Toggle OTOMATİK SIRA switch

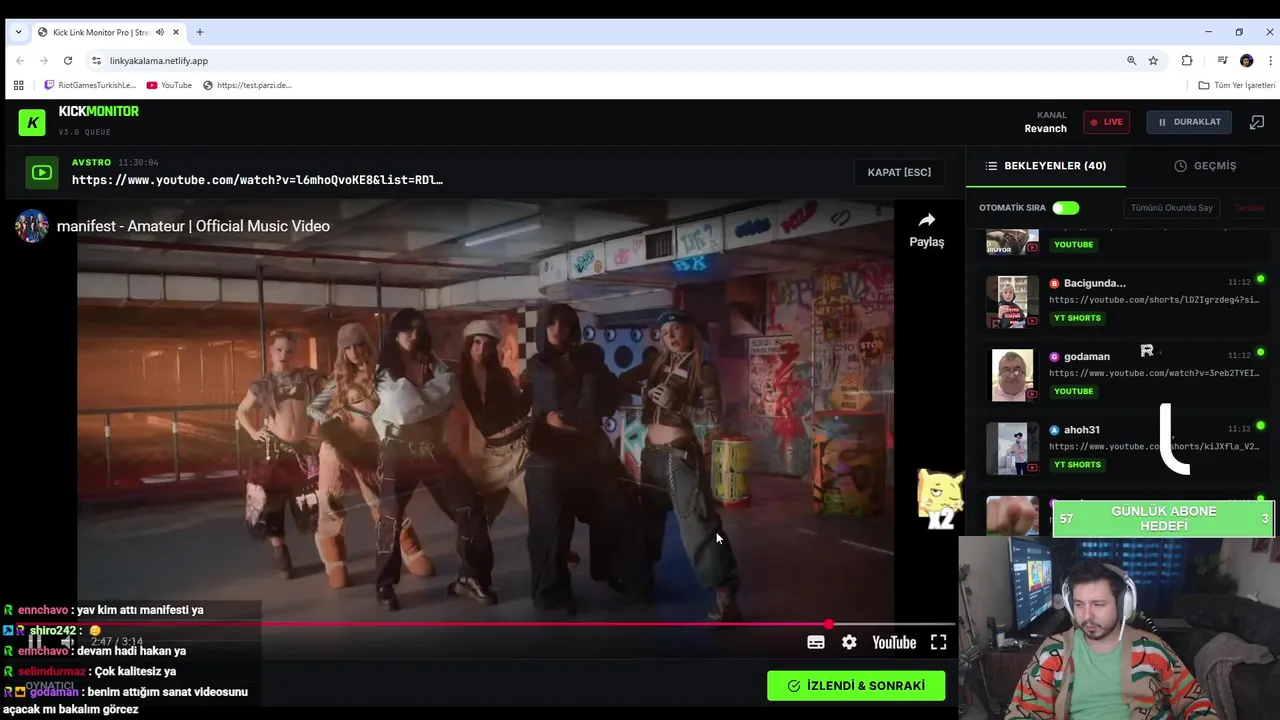(1065, 208)
